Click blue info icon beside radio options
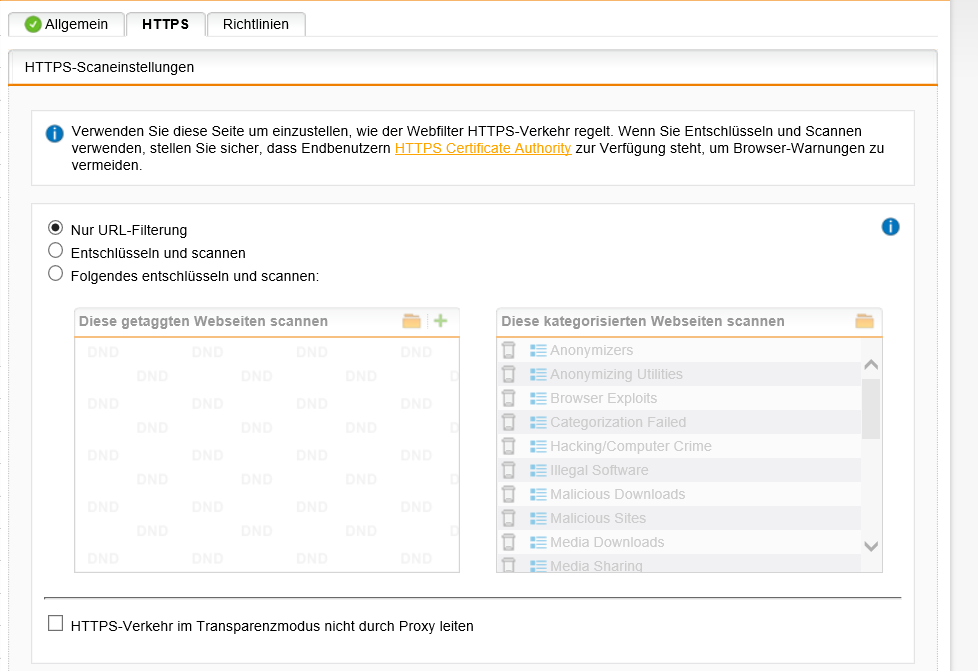 [x=890, y=227]
